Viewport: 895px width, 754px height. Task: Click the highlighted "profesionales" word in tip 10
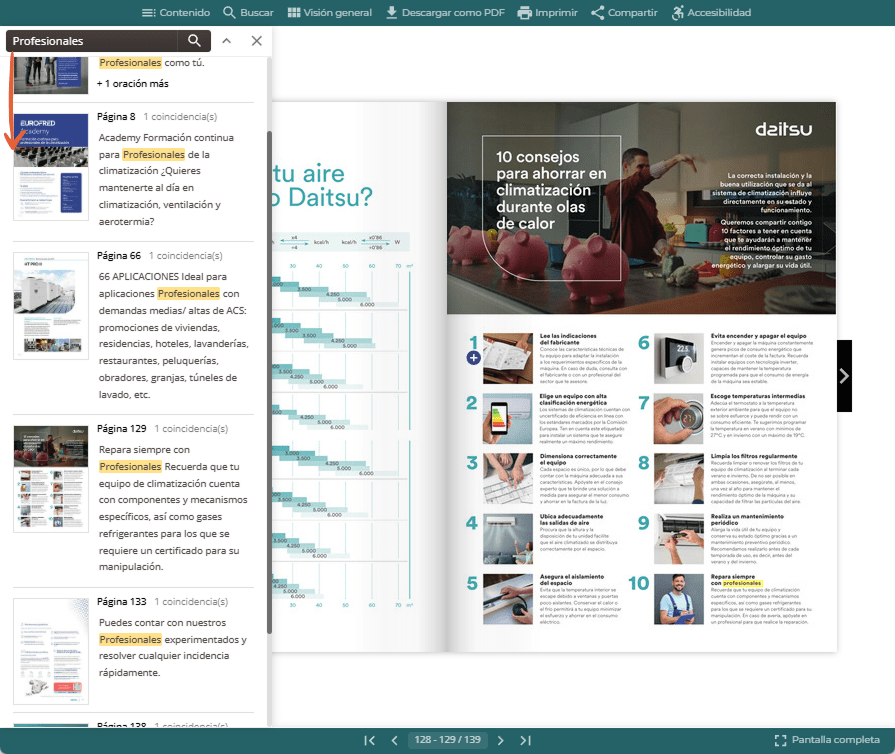[742, 583]
